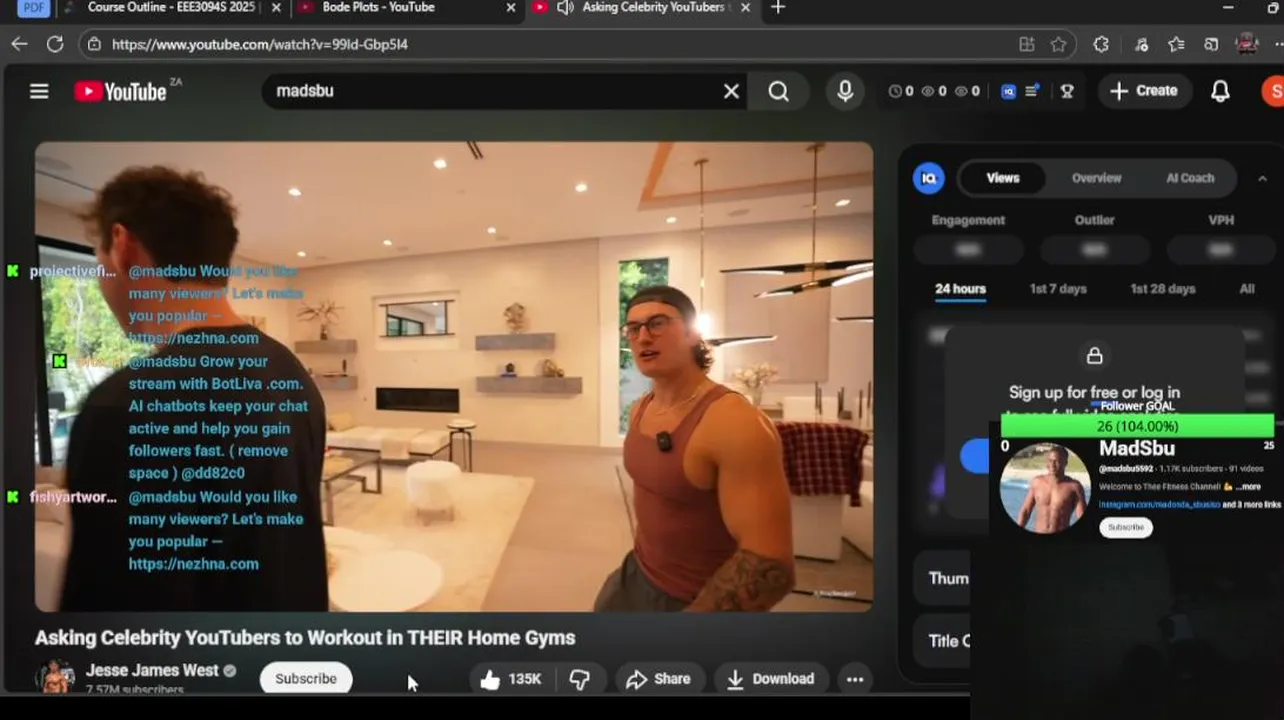Open the notifications bell

pyautogui.click(x=1220, y=91)
